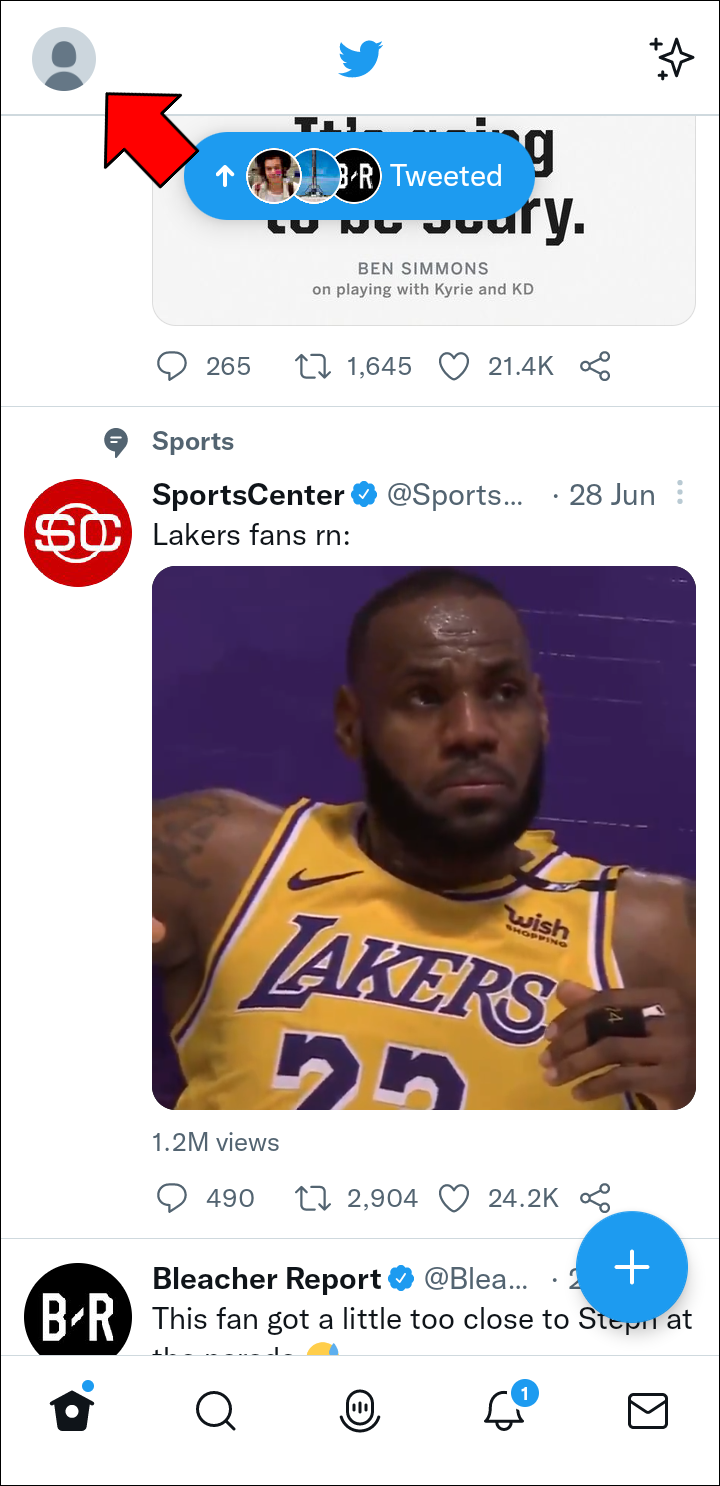Open the Search tab
Image resolution: width=720 pixels, height=1486 pixels.
[x=215, y=1411]
